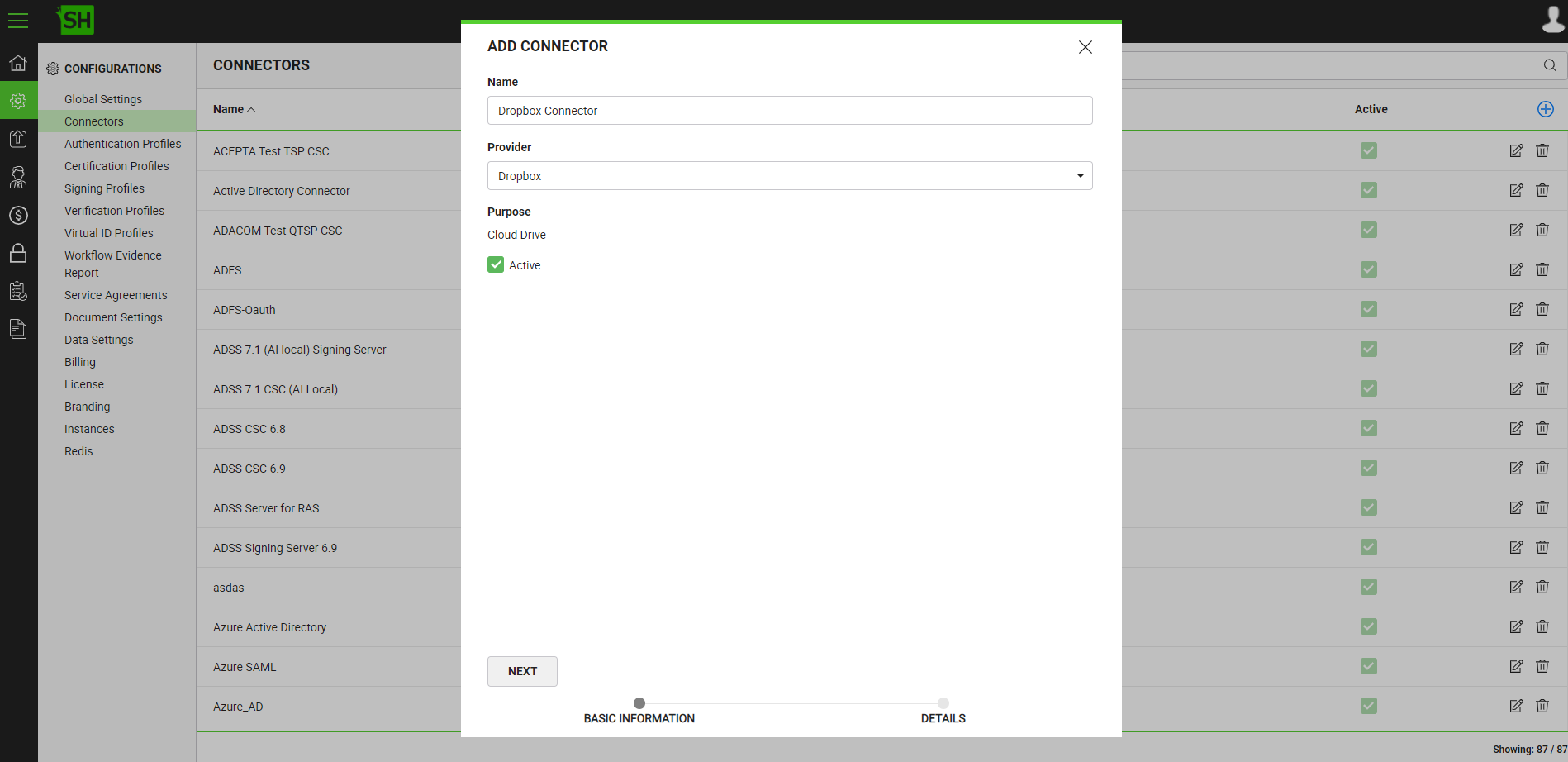Screen dimensions: 1568x762
Task: Click the NEXT button
Action: [522, 671]
